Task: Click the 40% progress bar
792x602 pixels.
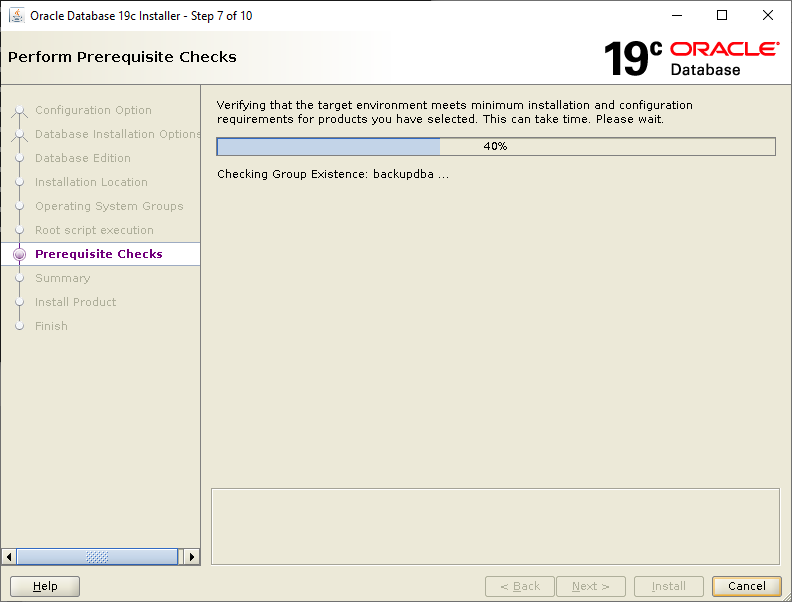Action: click(x=496, y=146)
